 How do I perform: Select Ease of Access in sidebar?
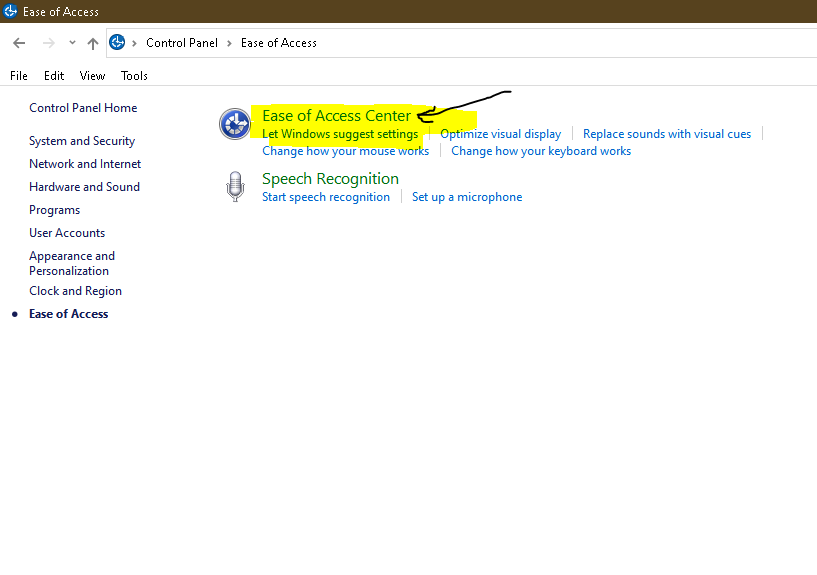69,314
